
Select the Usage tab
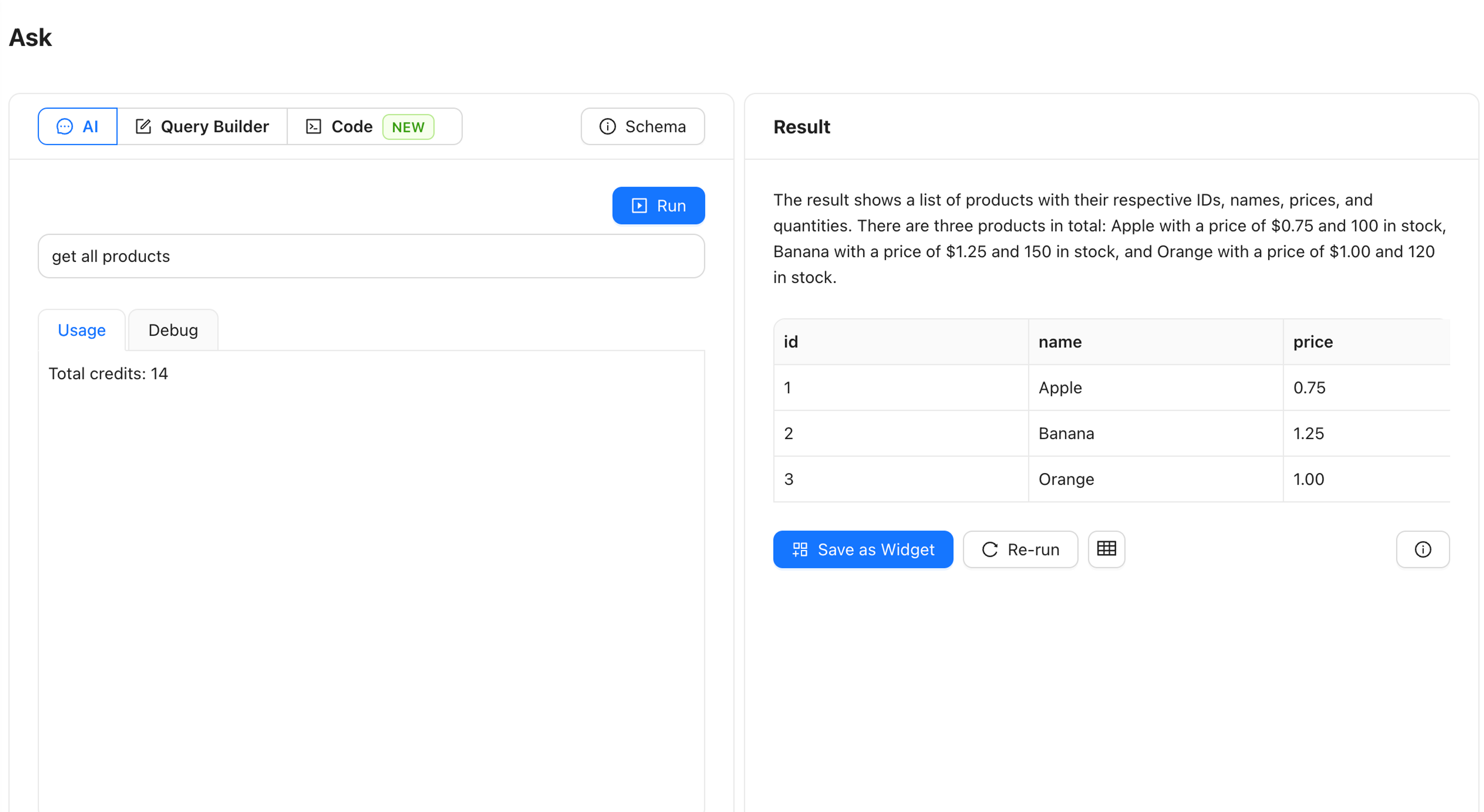click(x=82, y=330)
